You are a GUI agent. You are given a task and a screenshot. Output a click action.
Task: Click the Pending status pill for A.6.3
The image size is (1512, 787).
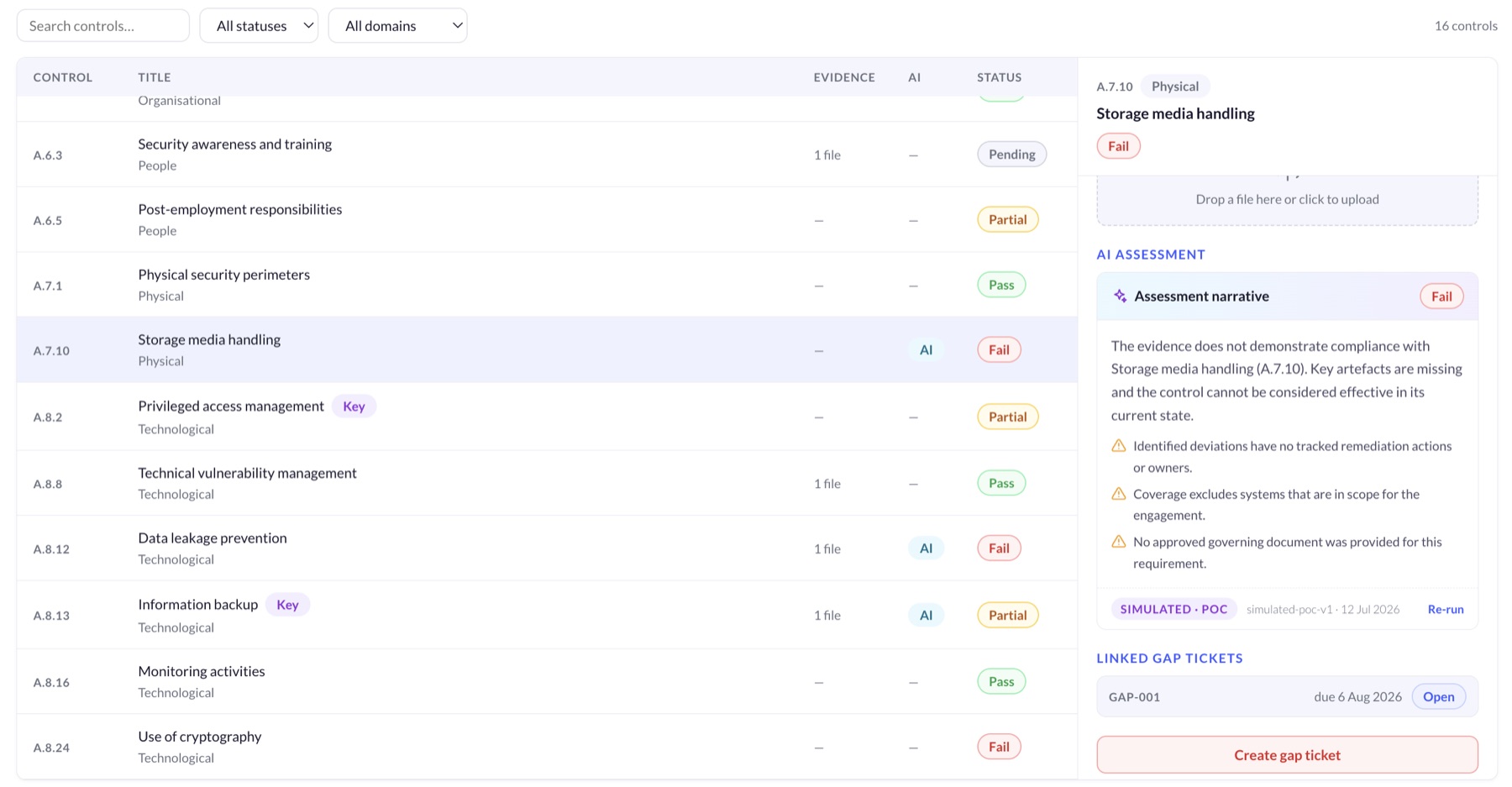point(1011,155)
